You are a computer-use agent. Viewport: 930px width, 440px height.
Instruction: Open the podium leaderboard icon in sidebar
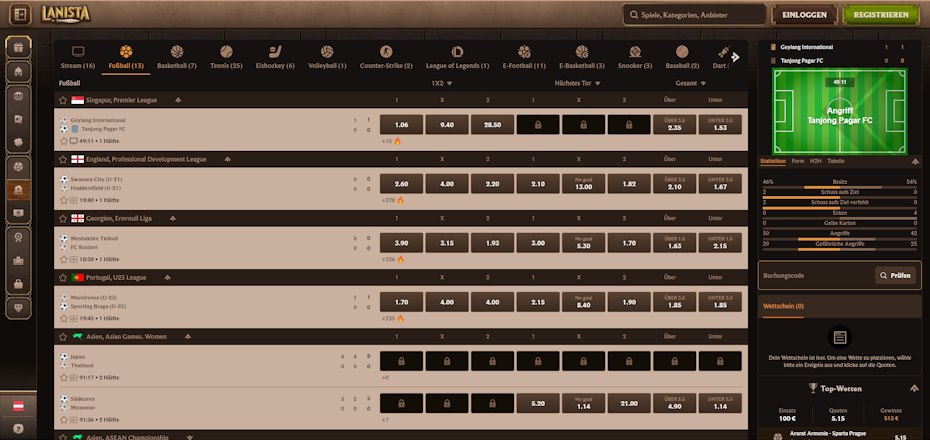coord(18,260)
